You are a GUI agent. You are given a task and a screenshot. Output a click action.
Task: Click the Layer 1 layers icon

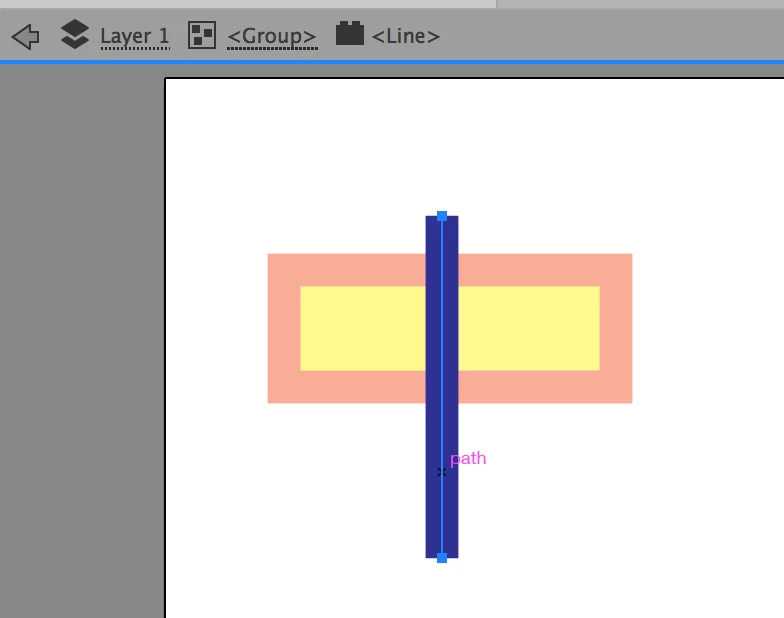click(x=74, y=34)
